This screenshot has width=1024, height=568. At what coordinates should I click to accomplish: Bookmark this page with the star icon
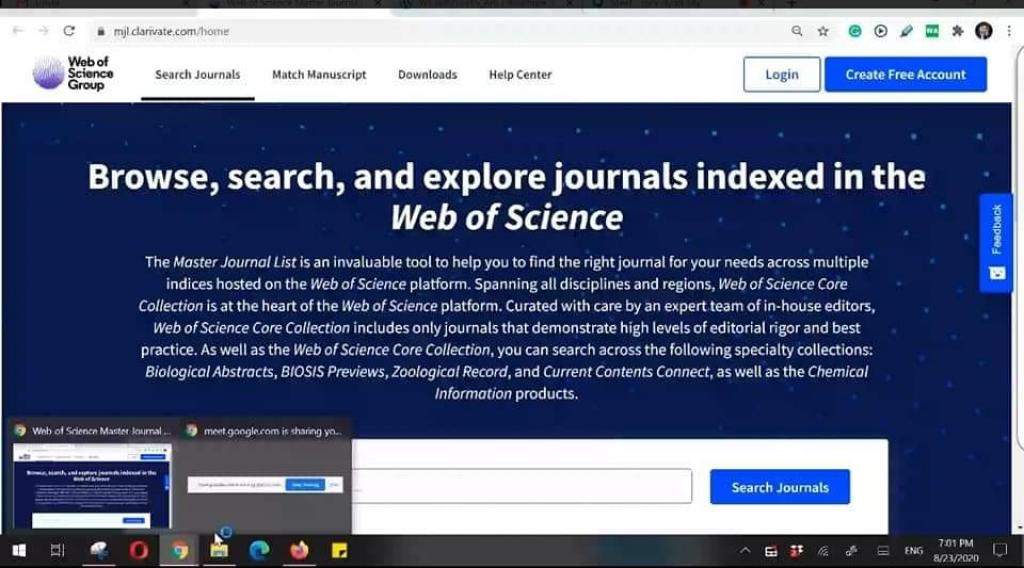(x=823, y=31)
